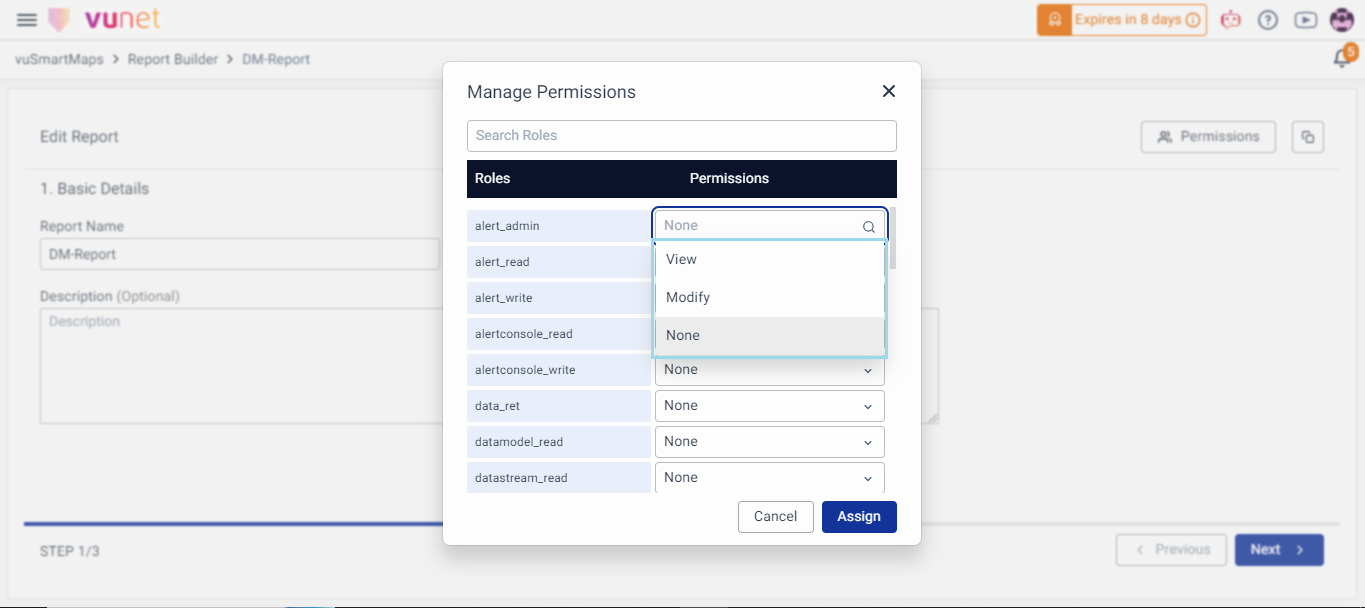Close the Manage Permissions dialog
The image size is (1365, 608).
click(888, 92)
